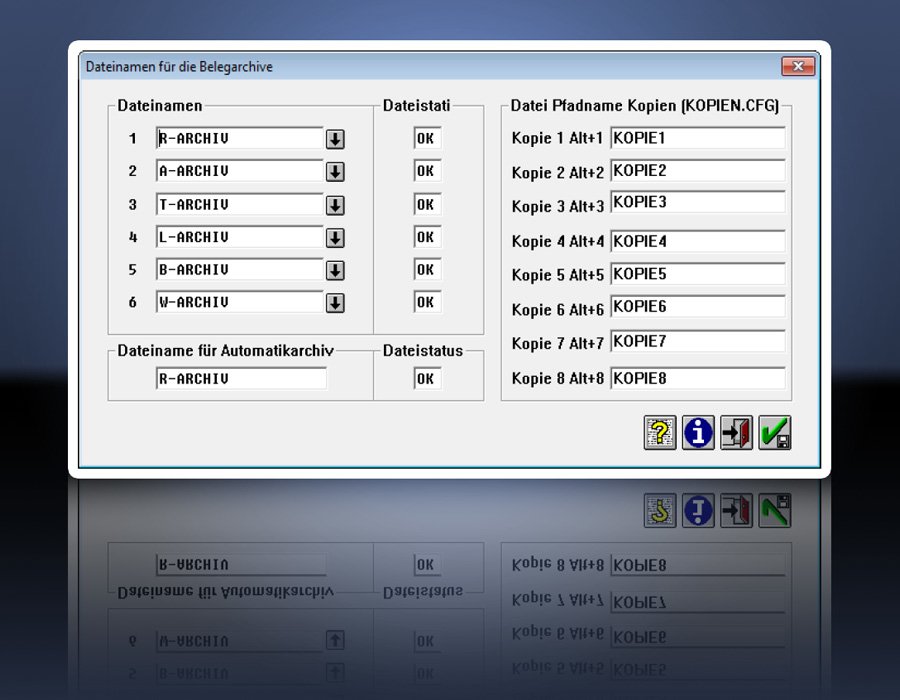Edit the L-ARCHIV file name field
This screenshot has height=700, width=900.
[239, 237]
